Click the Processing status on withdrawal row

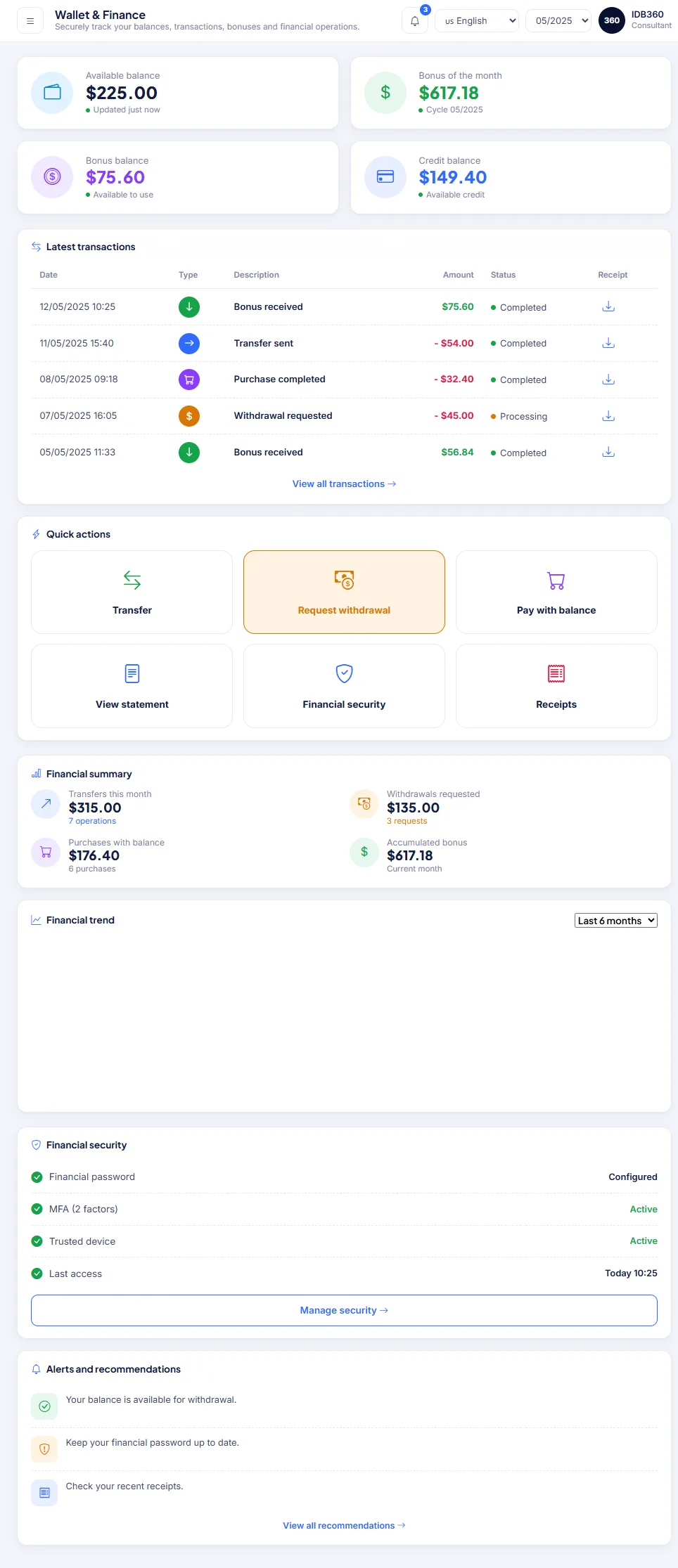[519, 417]
